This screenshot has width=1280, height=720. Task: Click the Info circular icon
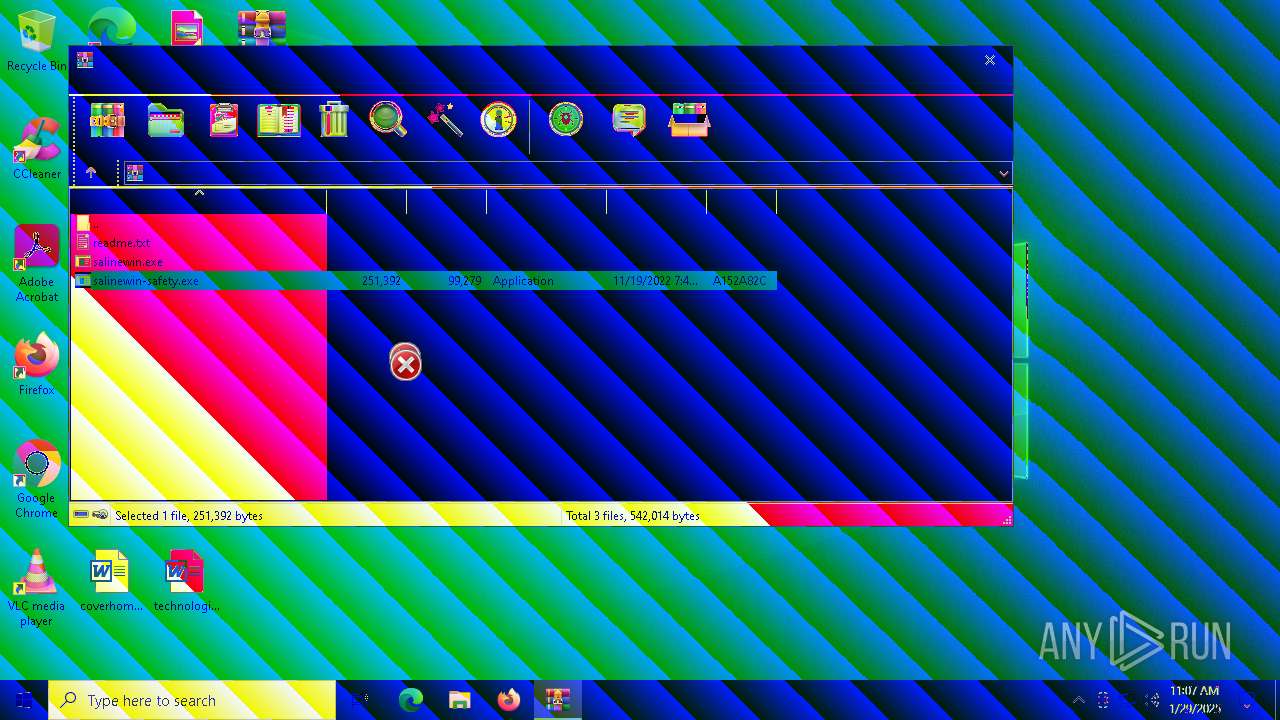pyautogui.click(x=498, y=120)
